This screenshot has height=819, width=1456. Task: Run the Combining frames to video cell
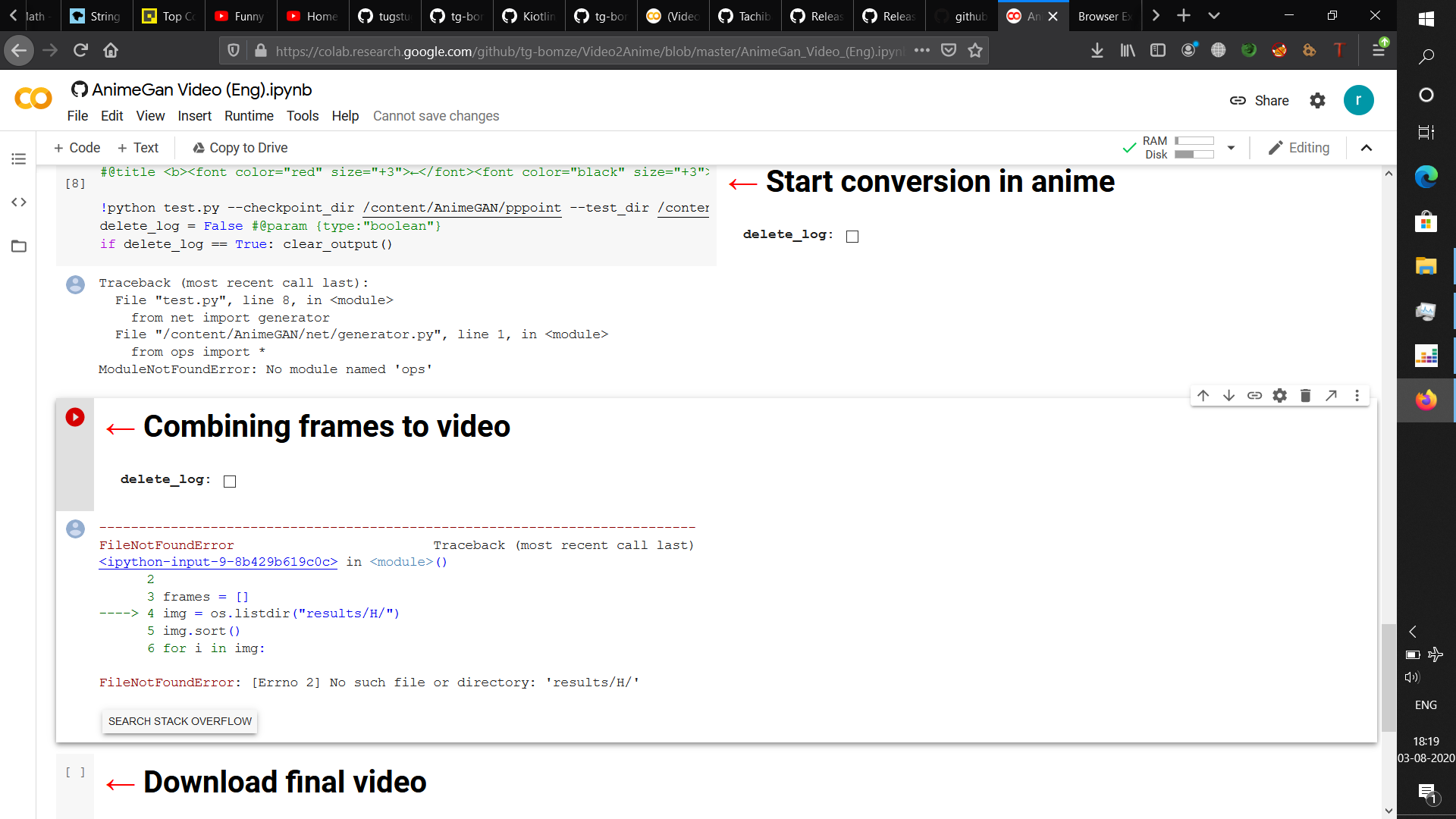tap(74, 416)
